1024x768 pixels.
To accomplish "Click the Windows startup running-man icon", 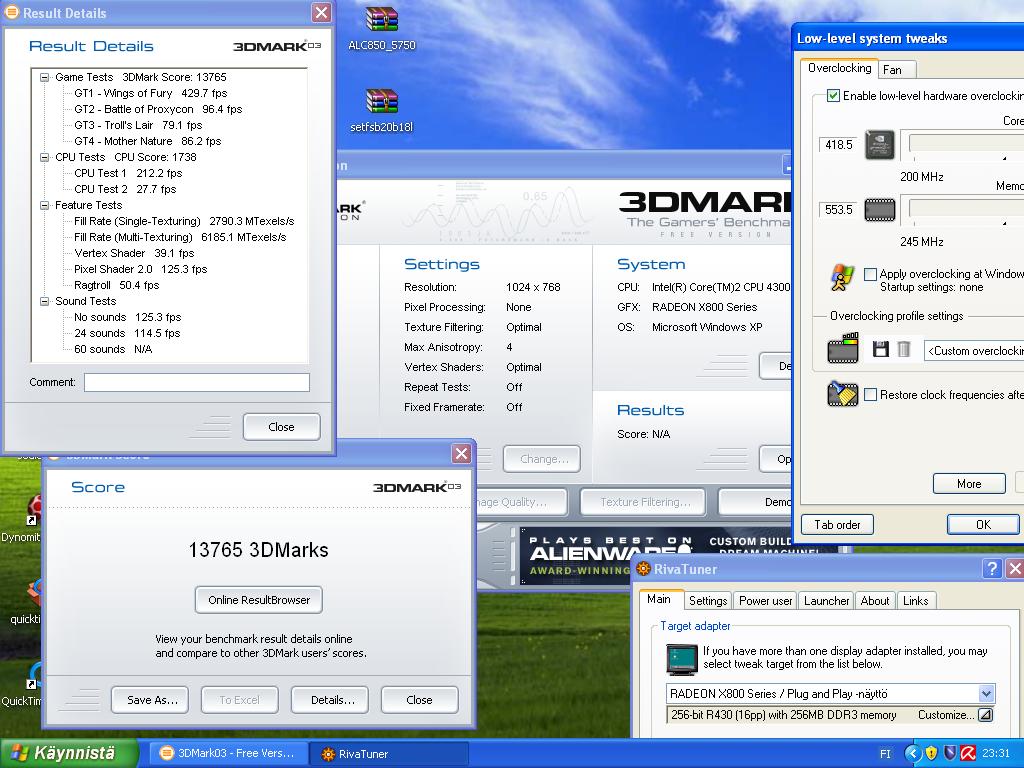I will (x=842, y=278).
